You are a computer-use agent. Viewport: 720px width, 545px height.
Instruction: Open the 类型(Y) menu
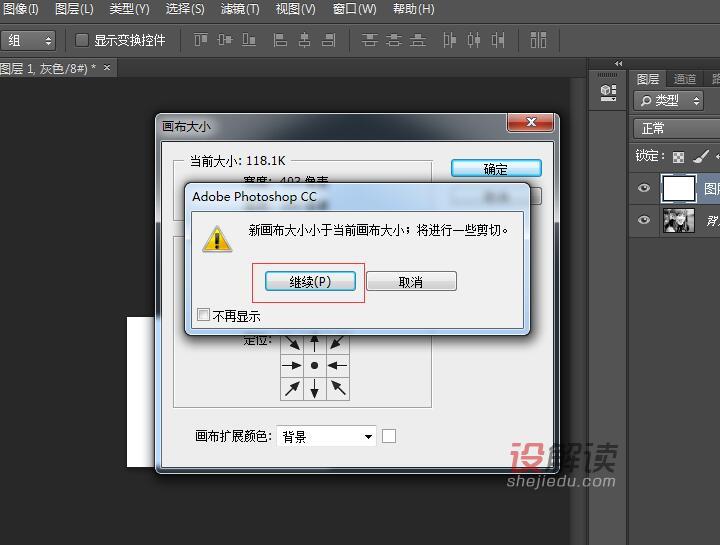129,9
